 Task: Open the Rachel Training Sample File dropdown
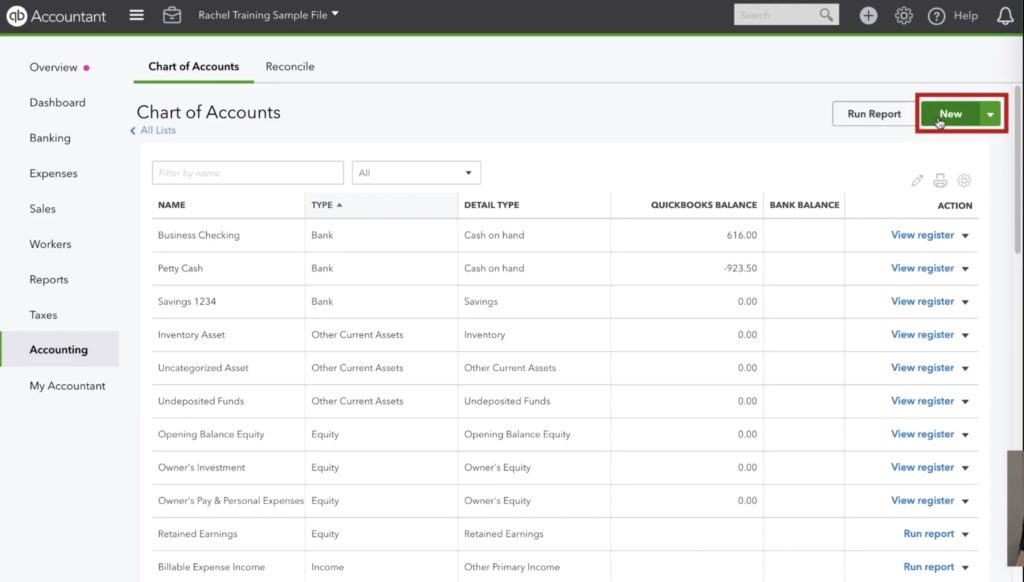(268, 14)
